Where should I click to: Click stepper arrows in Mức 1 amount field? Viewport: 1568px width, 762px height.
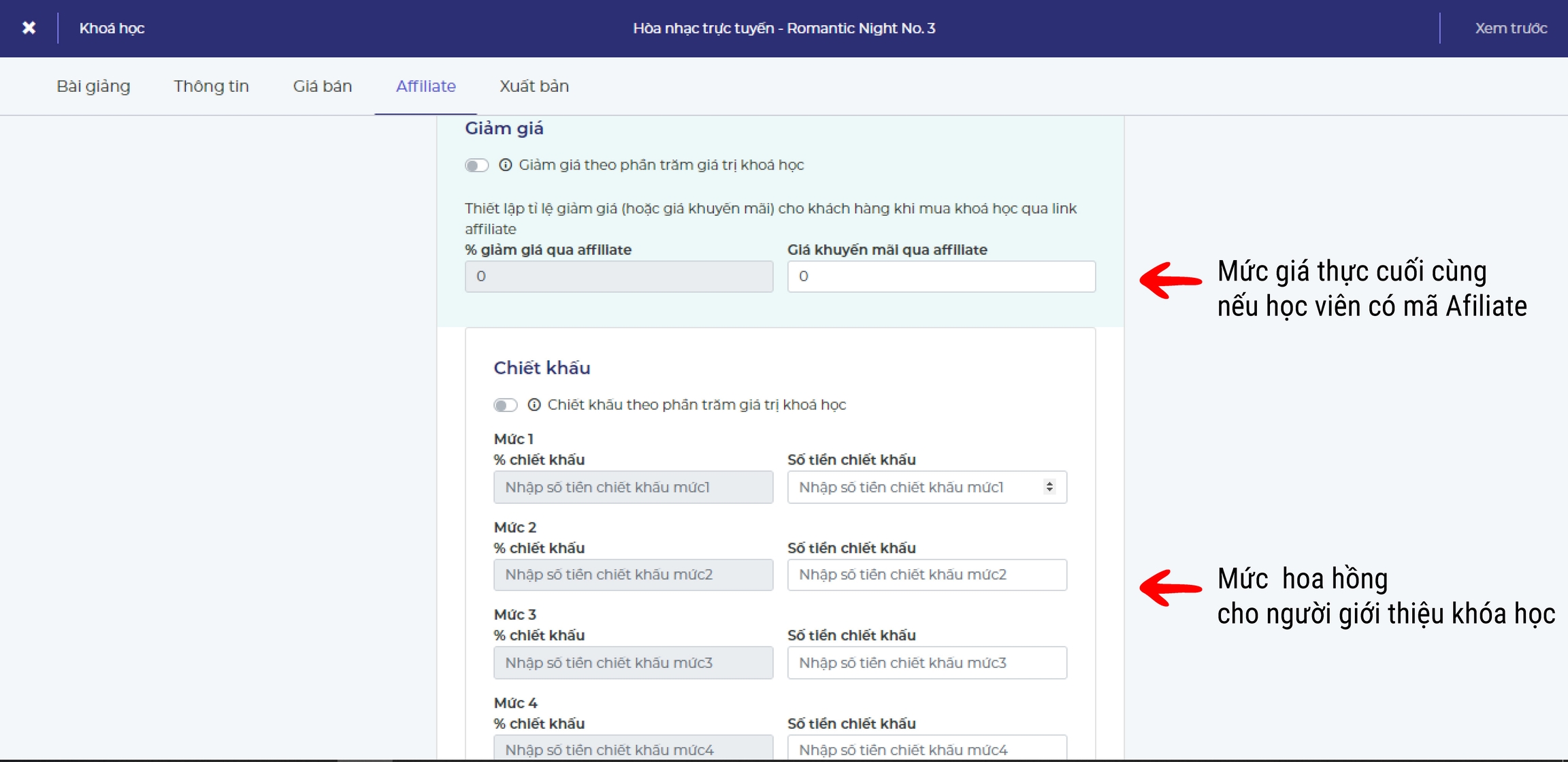point(1049,487)
